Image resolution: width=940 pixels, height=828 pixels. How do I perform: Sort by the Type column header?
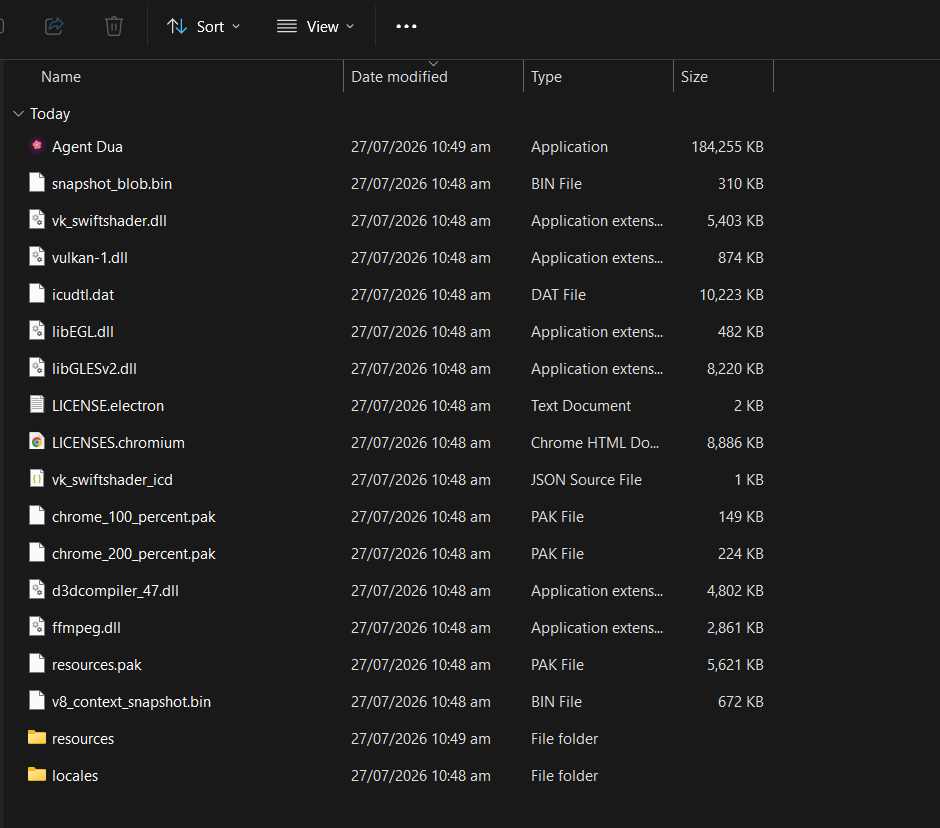pos(546,77)
